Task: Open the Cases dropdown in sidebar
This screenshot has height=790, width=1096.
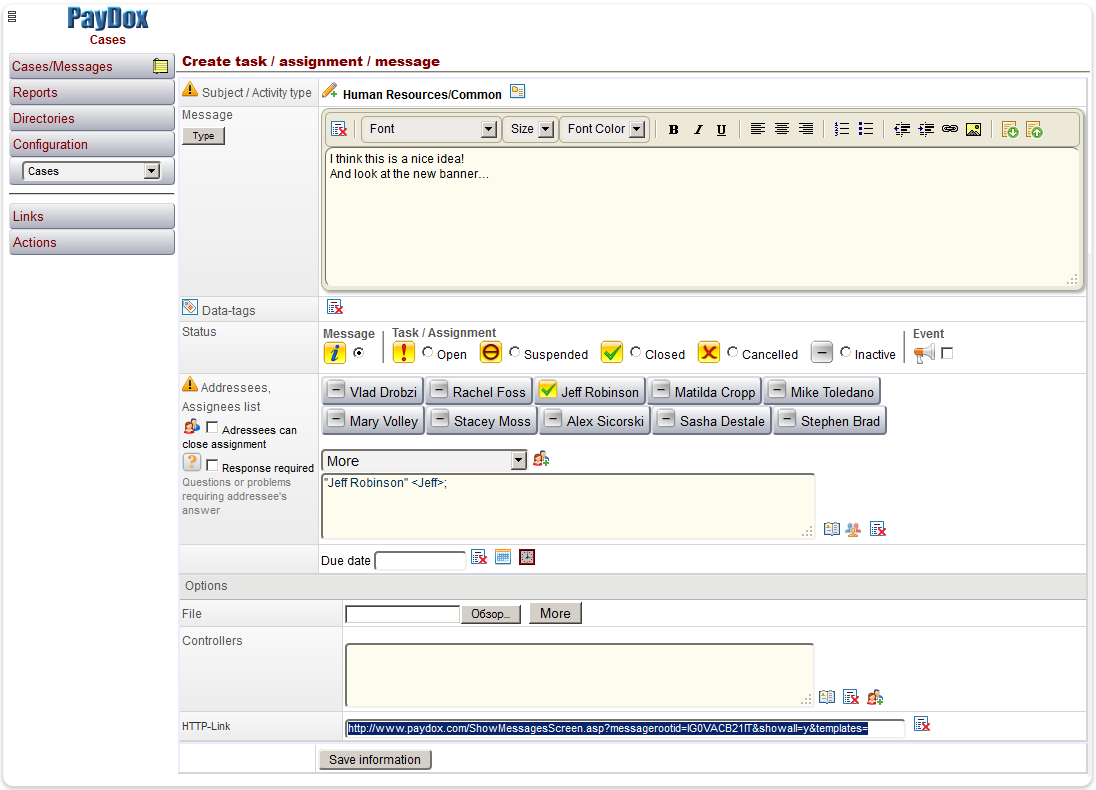Action: 92,171
